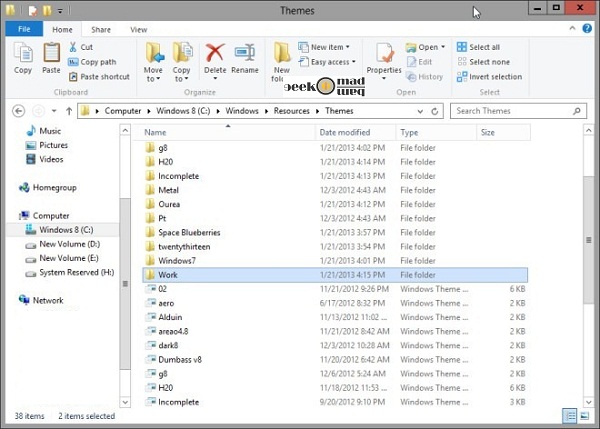The height and width of the screenshot is (429, 600).
Task: Click Paste shortcut in the ribbon
Action: coord(99,77)
